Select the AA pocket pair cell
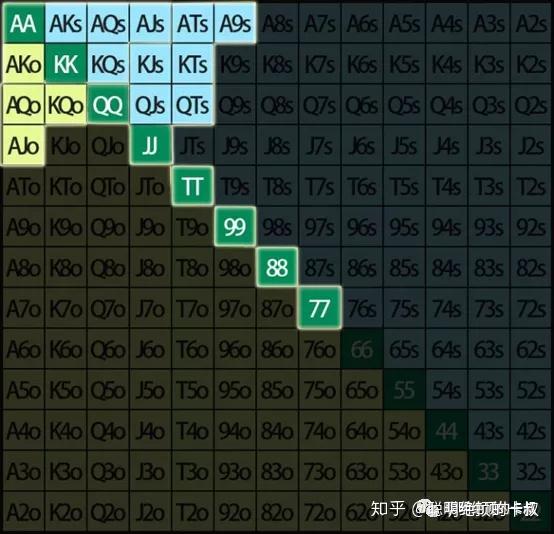Screen dimensions: 554x534 23,24
